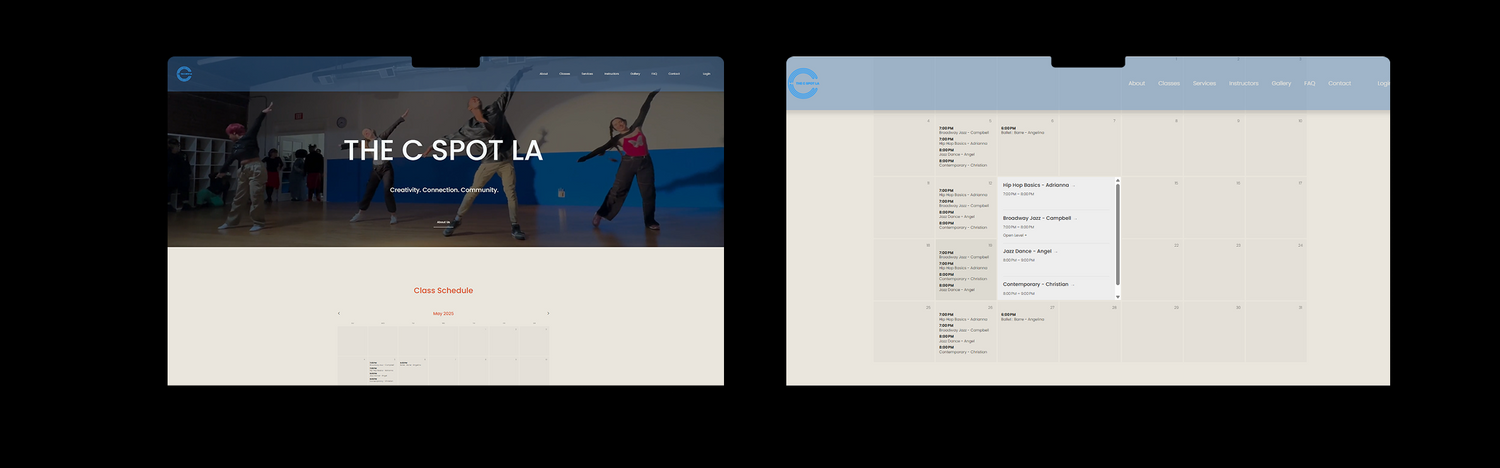This screenshot has width=1500, height=468.
Task: Click the popup scrollbar up arrow
Action: (1118, 180)
